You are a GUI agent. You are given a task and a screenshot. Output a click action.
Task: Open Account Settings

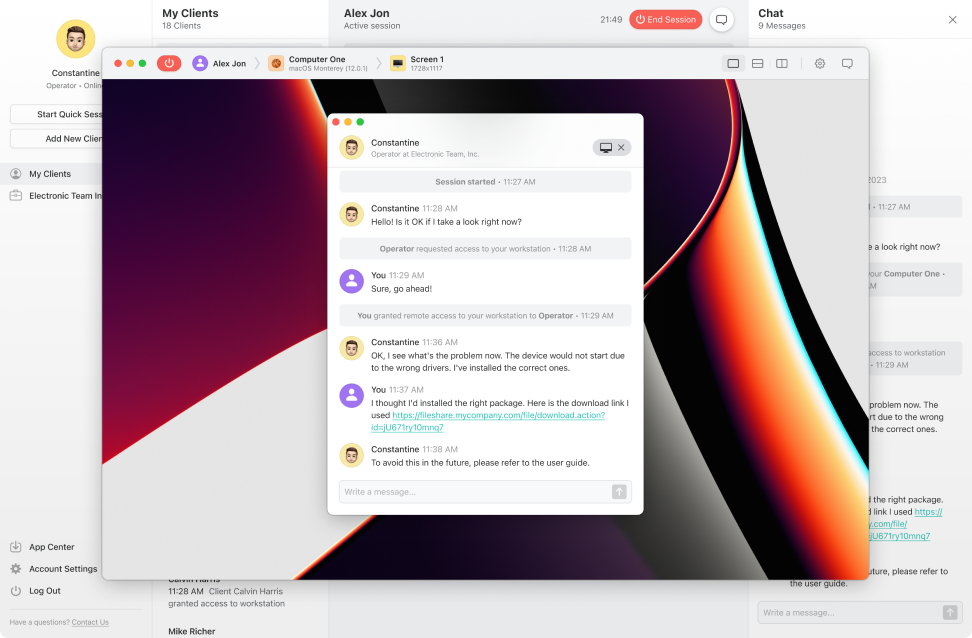[x=62, y=569]
